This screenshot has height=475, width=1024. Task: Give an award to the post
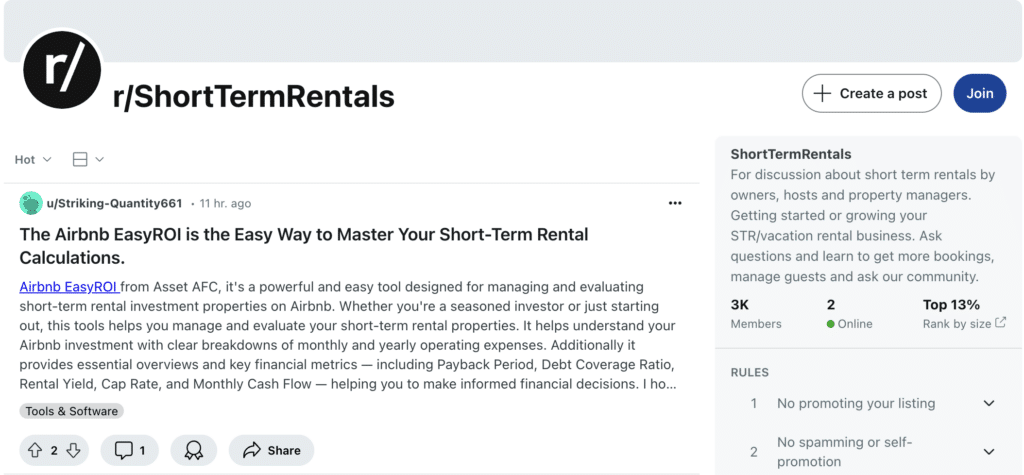click(x=193, y=450)
